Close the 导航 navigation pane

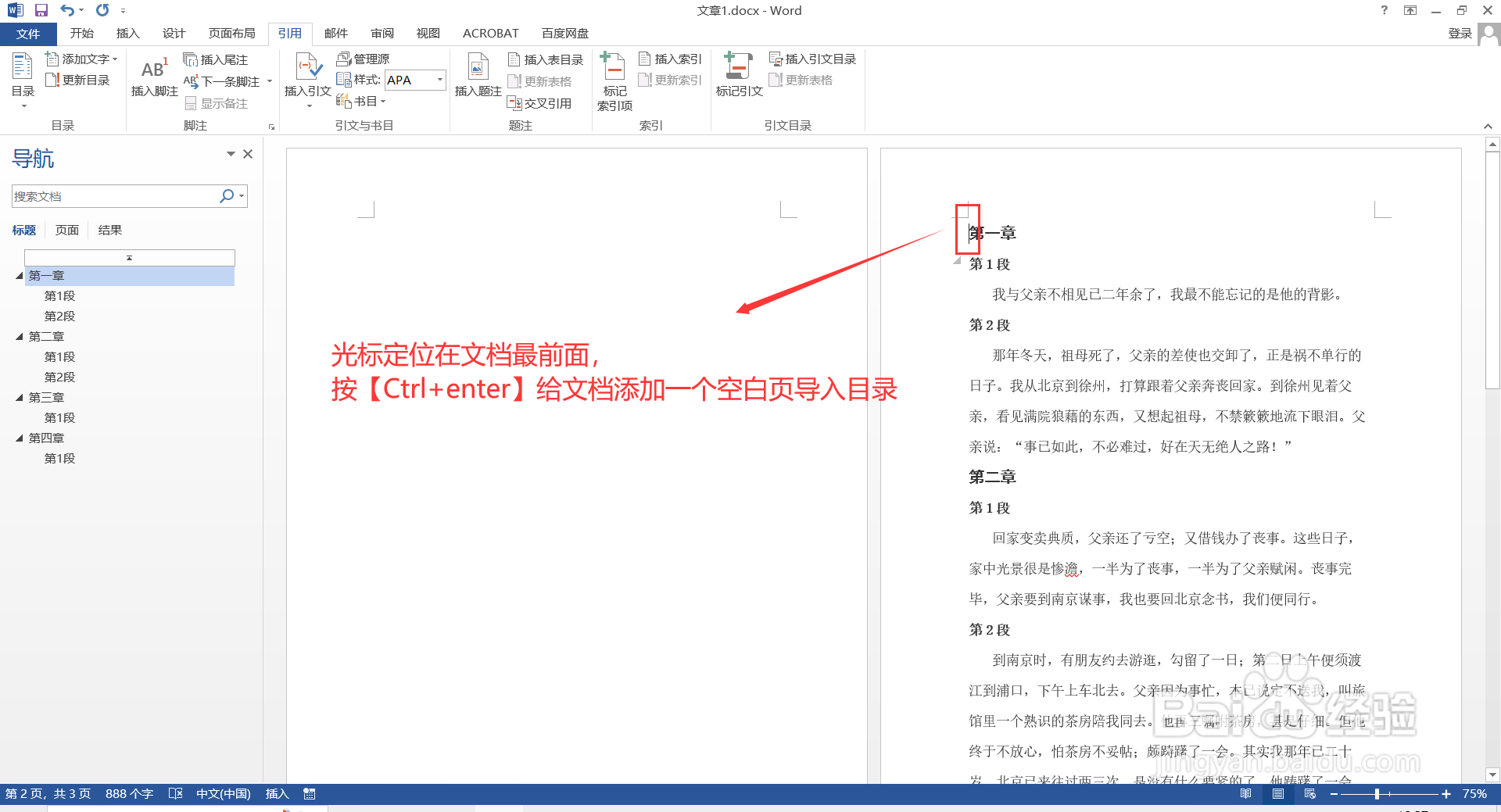[x=248, y=154]
